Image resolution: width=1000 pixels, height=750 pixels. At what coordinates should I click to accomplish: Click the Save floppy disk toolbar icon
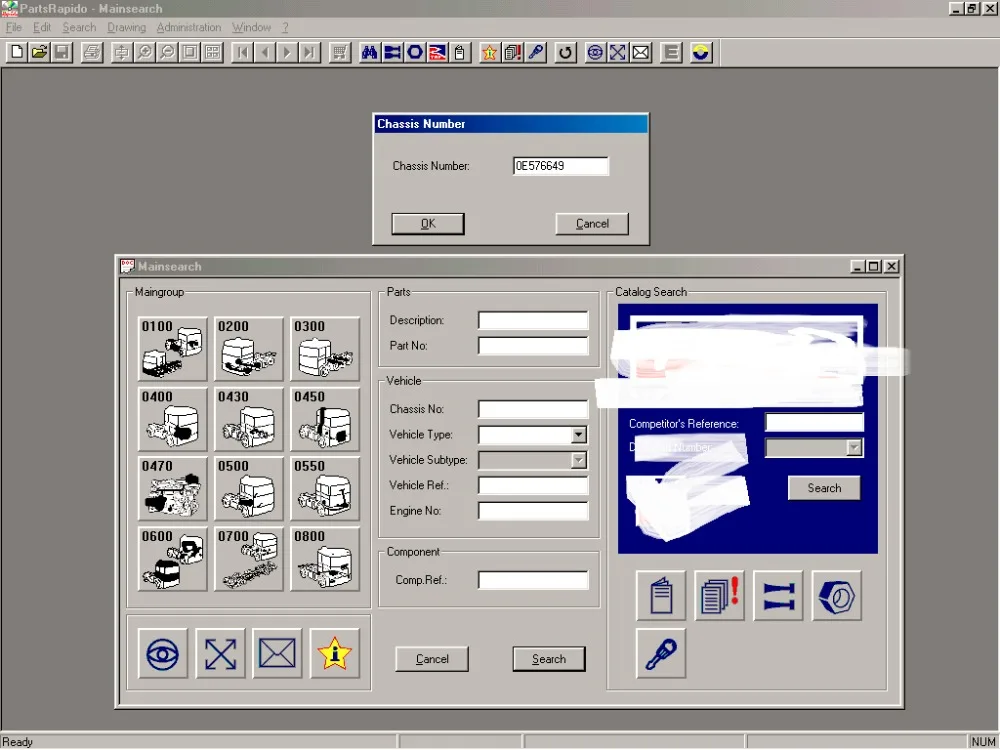pos(62,52)
